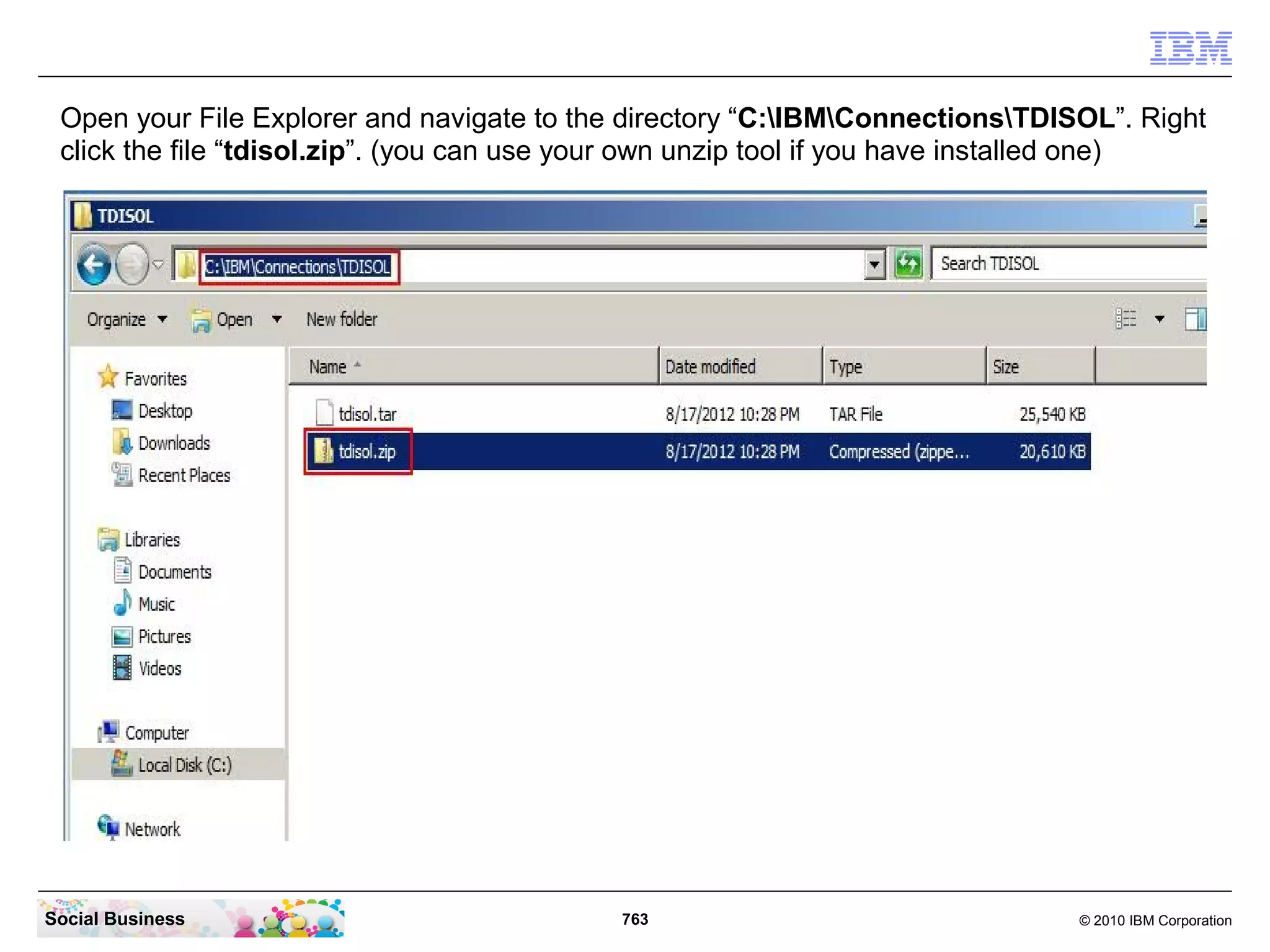Click the Favorites star icon
Image resolution: width=1270 pixels, height=952 pixels.
(x=108, y=376)
